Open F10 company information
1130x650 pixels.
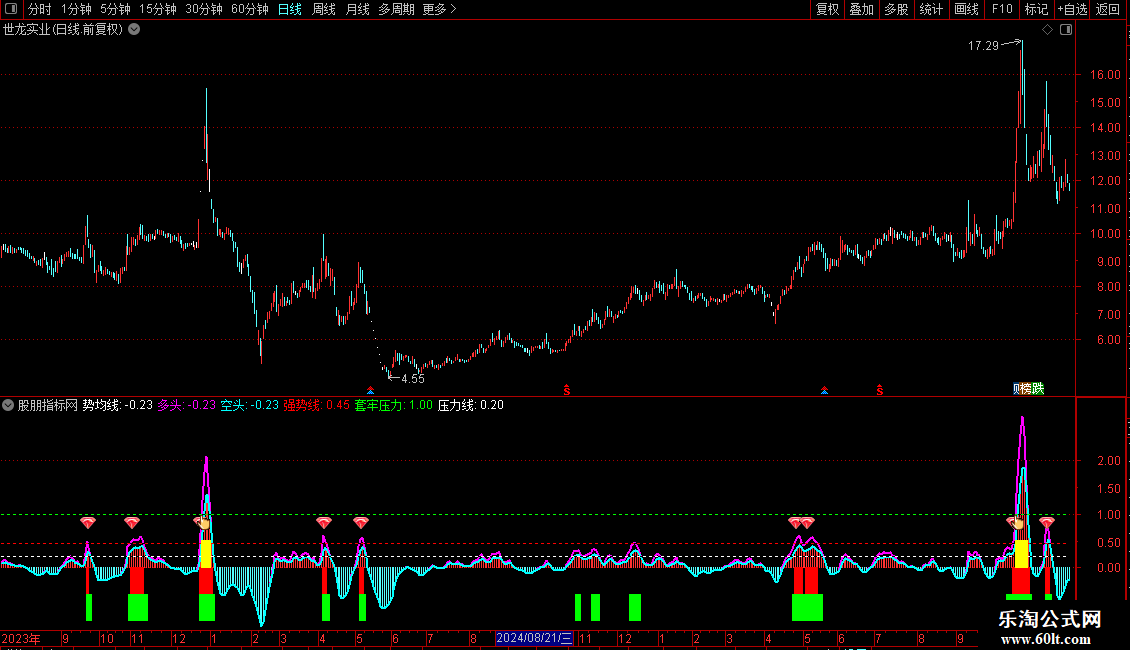point(1002,9)
